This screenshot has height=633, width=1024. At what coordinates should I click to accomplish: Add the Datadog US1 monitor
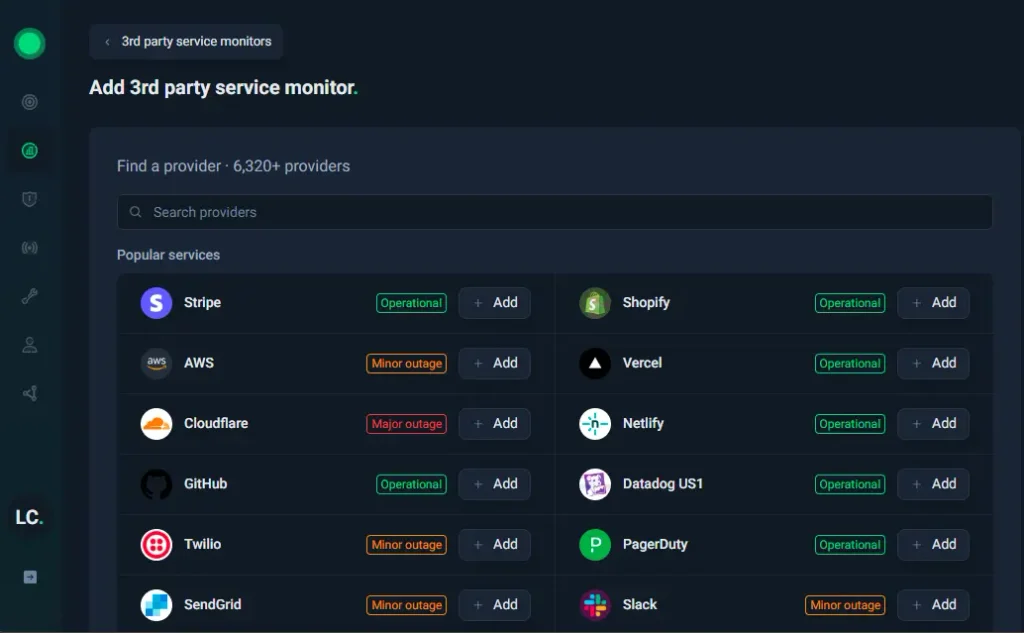[933, 484]
